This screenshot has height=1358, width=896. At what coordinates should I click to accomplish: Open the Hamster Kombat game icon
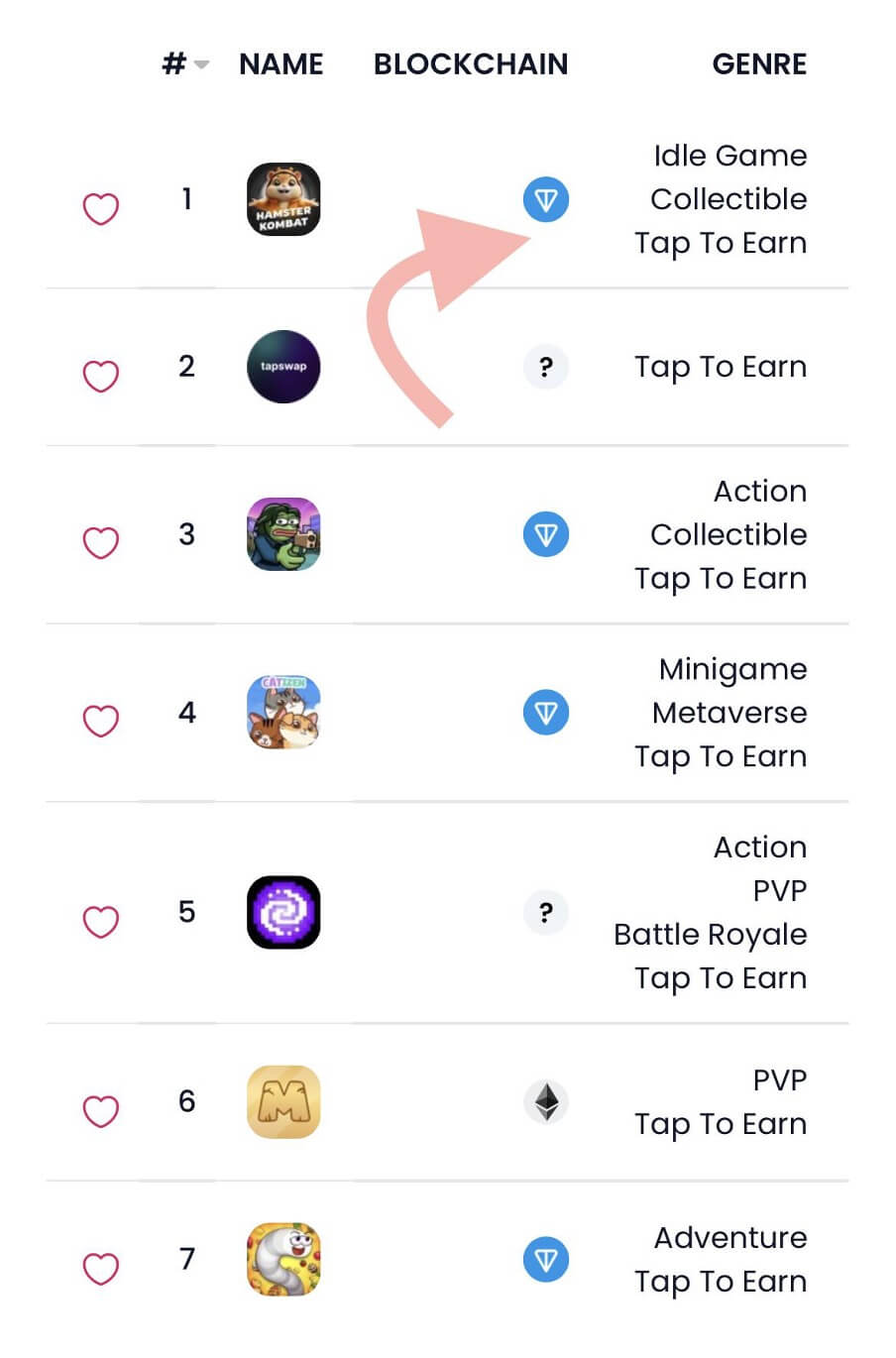tap(283, 199)
